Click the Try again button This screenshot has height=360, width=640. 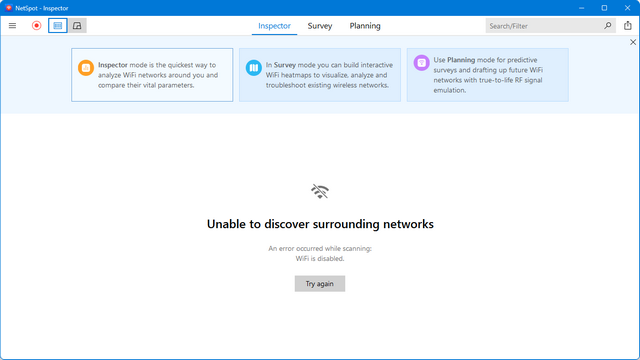(320, 284)
